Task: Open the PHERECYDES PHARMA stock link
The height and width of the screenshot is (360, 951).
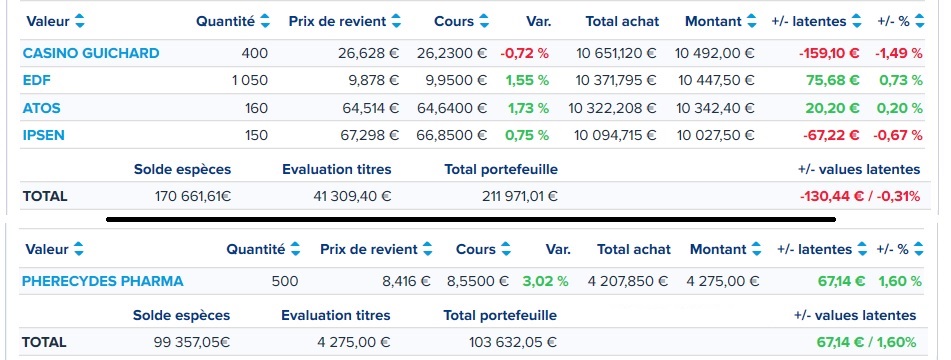Action: [102, 281]
